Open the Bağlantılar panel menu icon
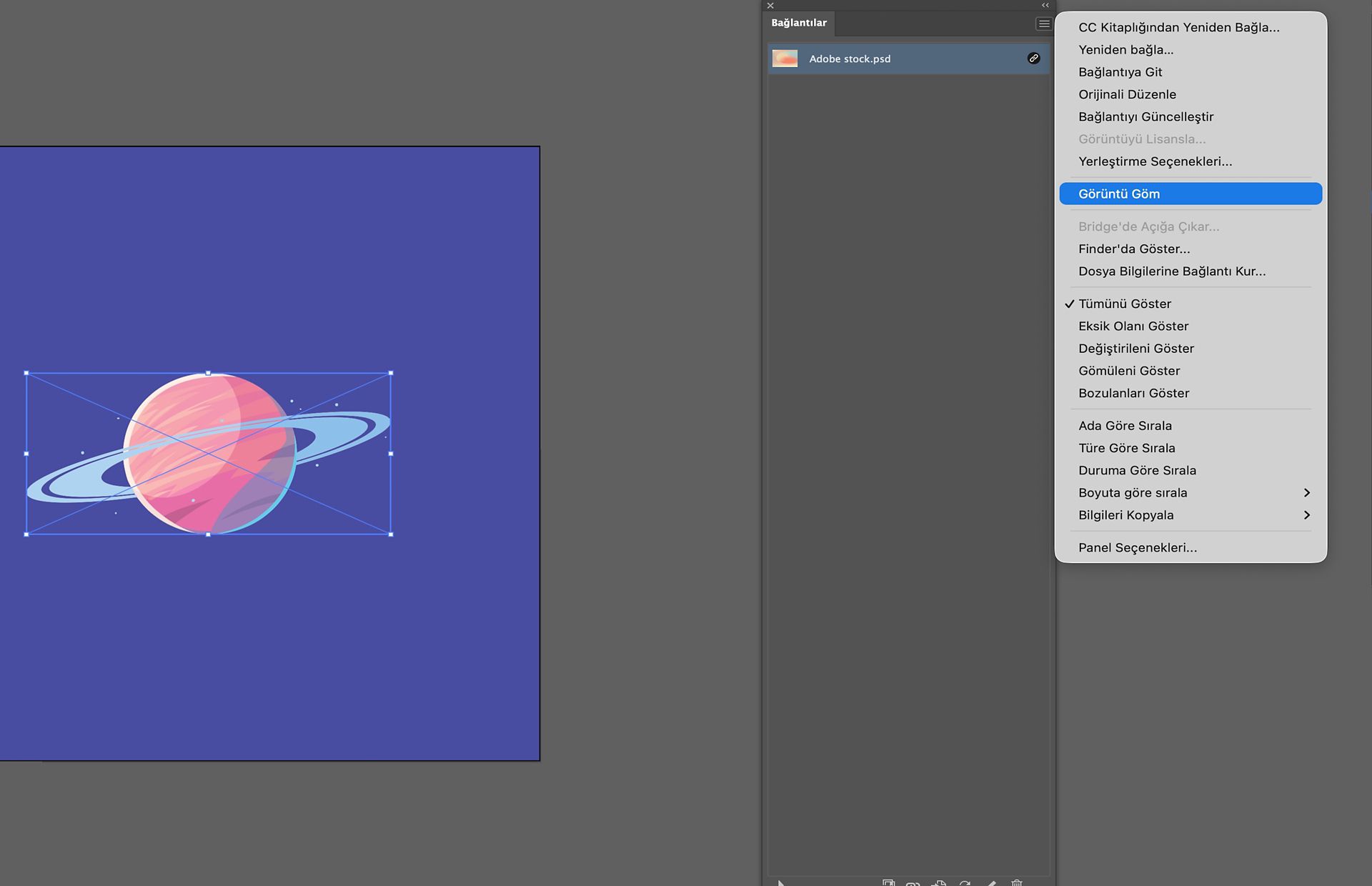 [1043, 24]
